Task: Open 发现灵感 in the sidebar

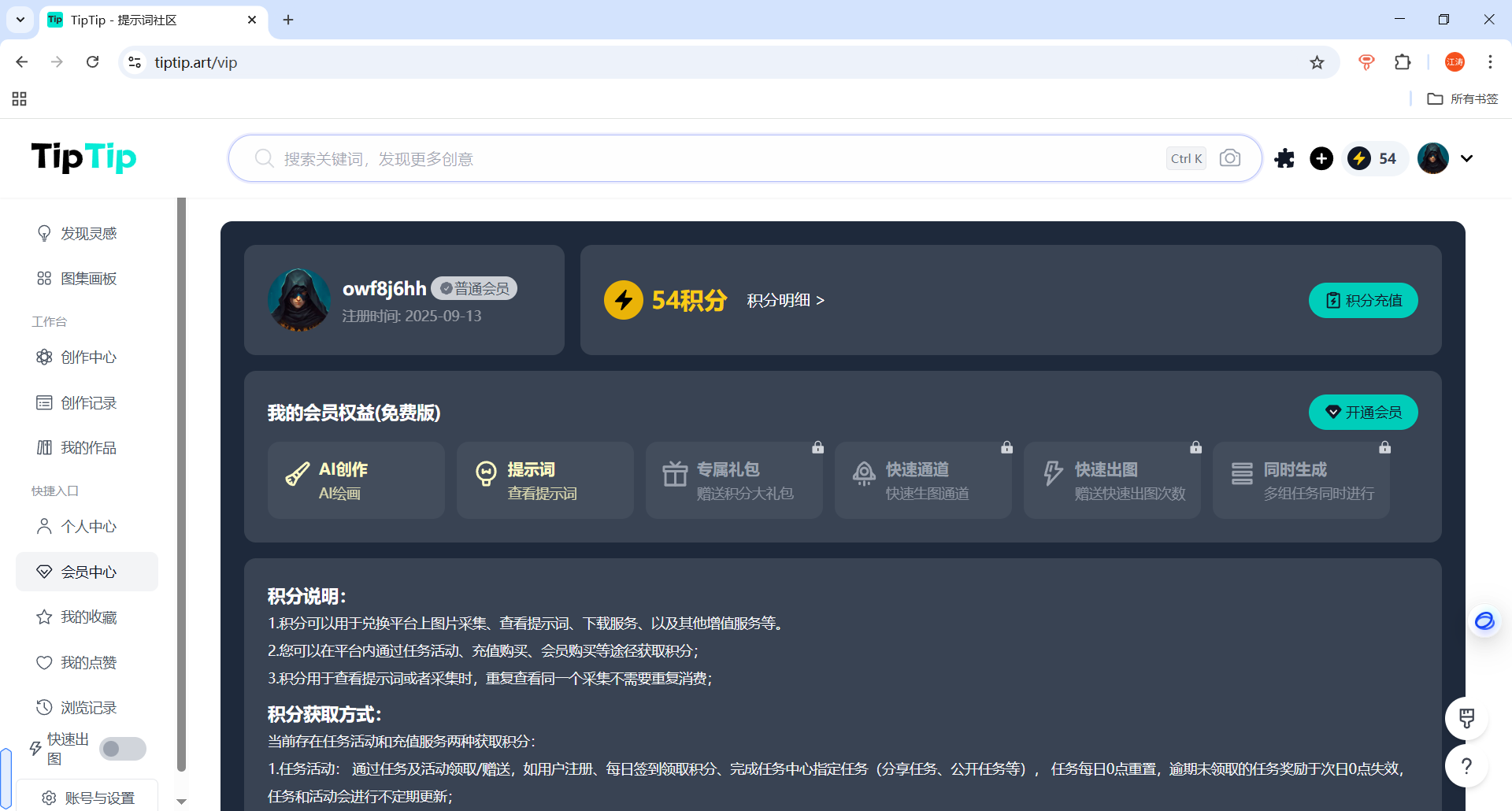Action: click(x=87, y=233)
